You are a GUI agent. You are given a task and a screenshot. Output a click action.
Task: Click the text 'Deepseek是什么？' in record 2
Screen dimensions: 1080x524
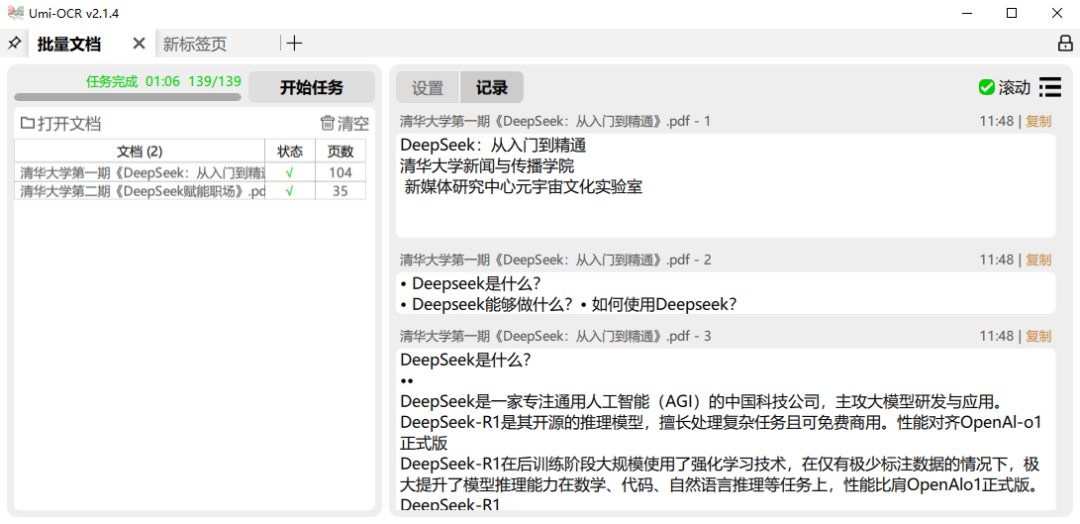pos(477,284)
